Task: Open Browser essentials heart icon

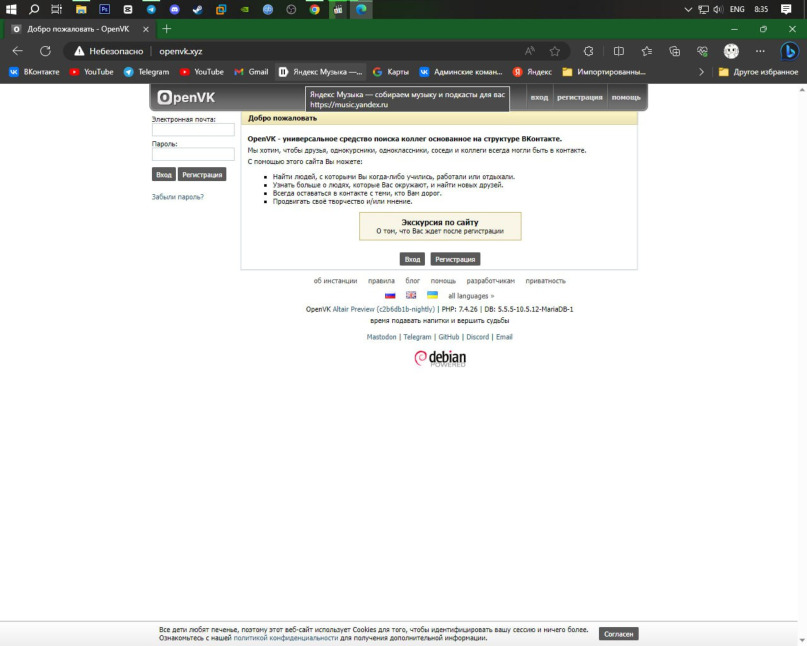Action: [703, 51]
